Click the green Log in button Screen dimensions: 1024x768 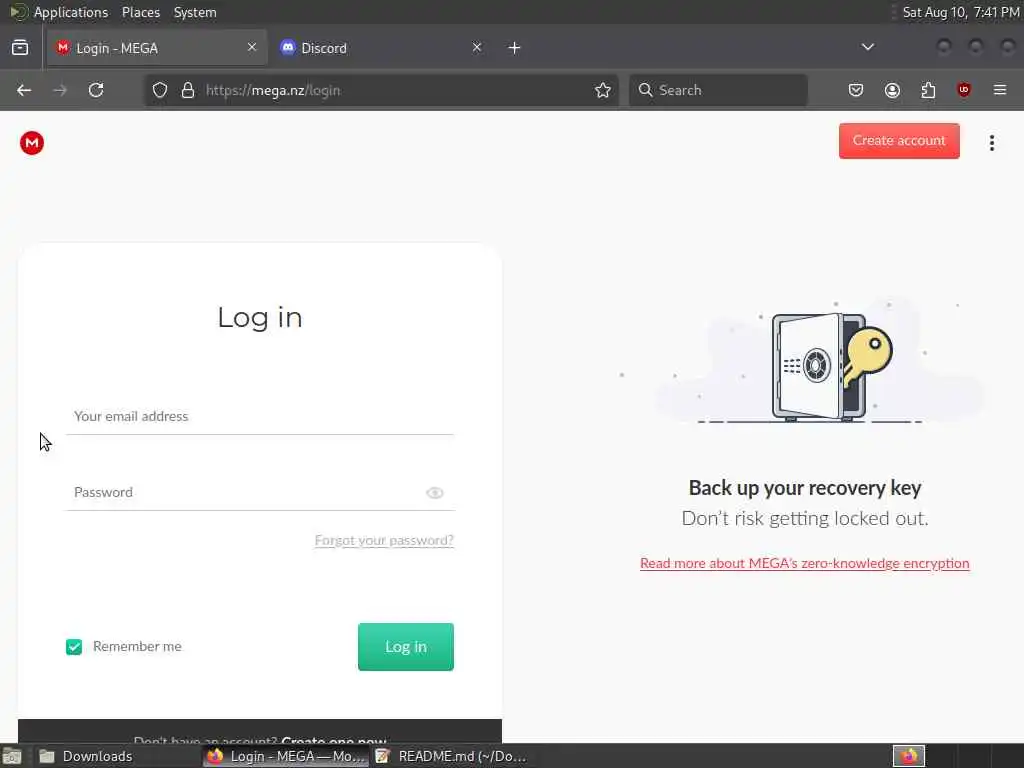[x=406, y=647]
